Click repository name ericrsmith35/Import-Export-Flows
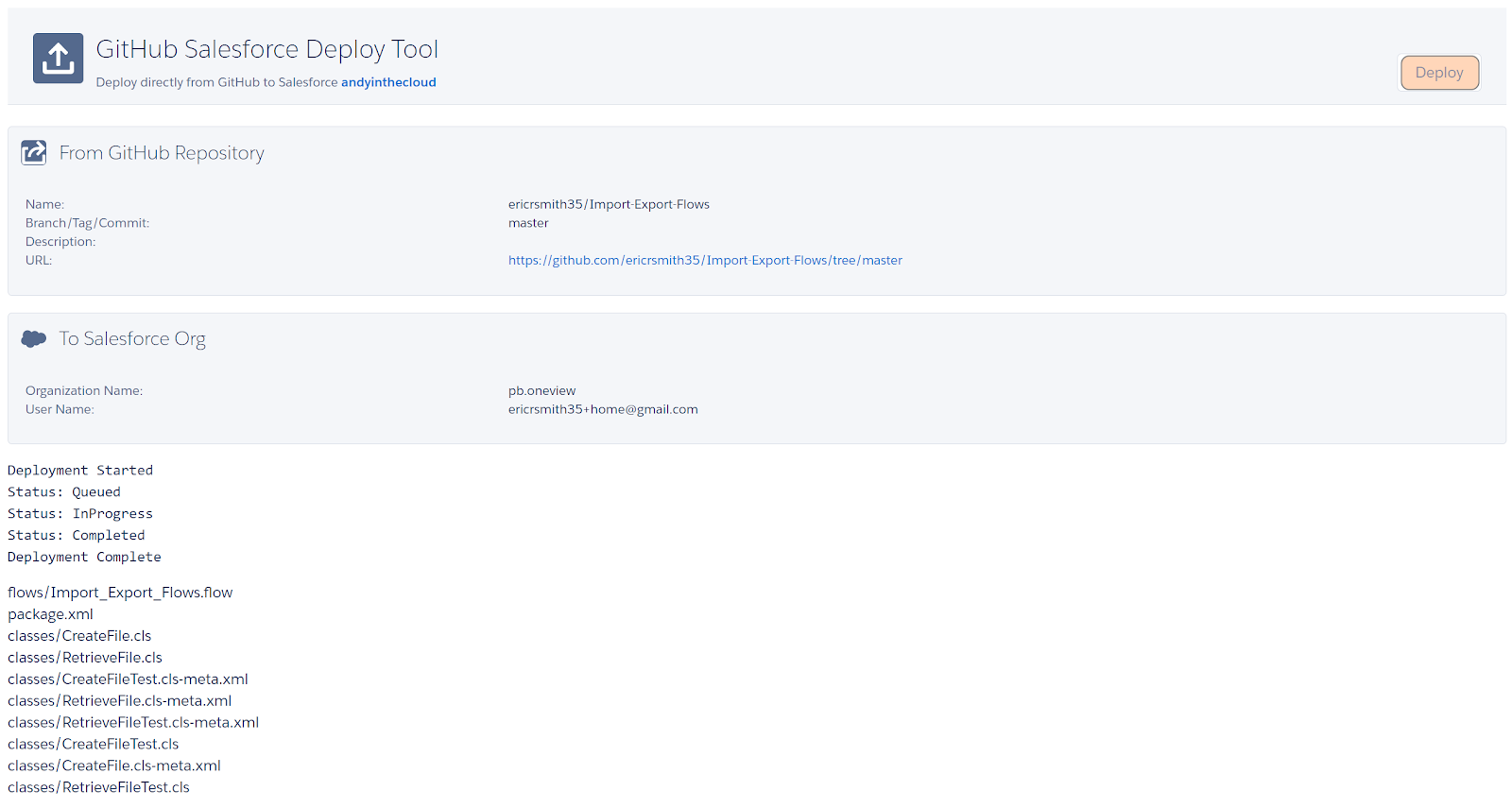This screenshot has height=808, width=1512. pyautogui.click(x=609, y=204)
